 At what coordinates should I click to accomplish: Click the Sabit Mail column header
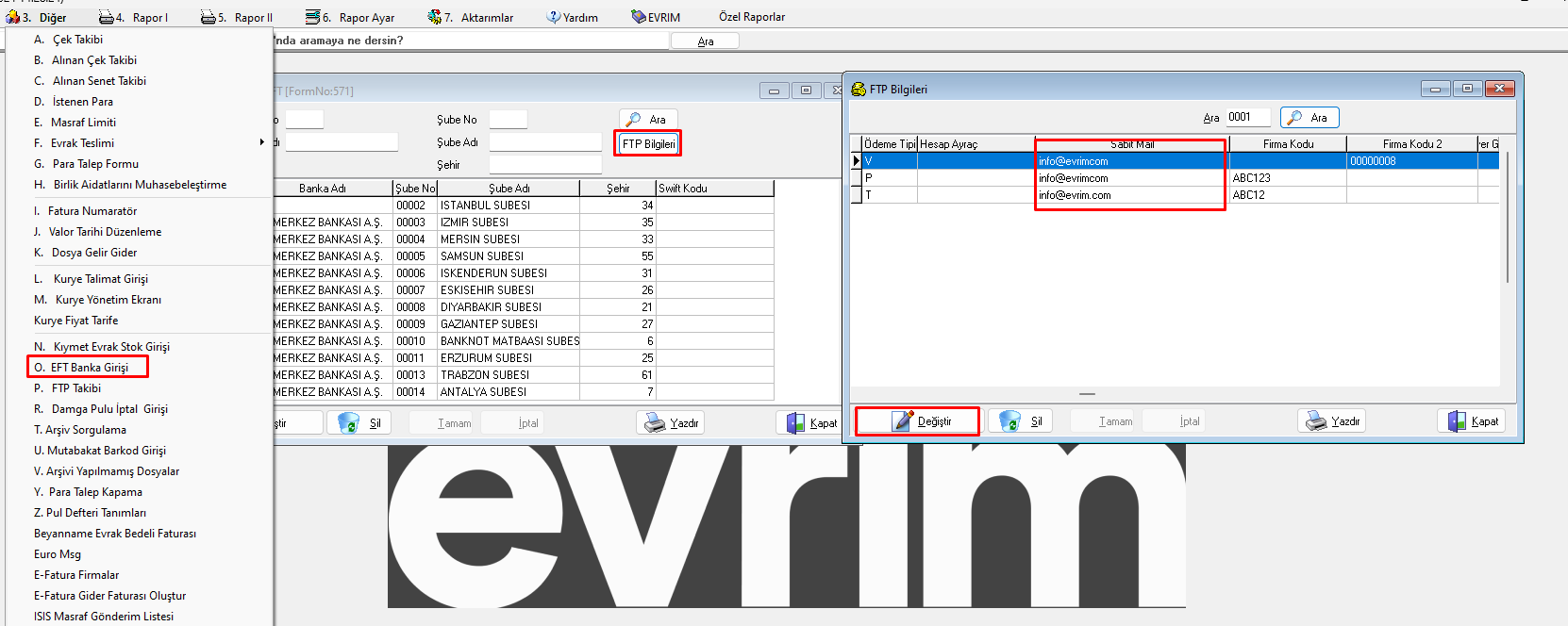1132,144
